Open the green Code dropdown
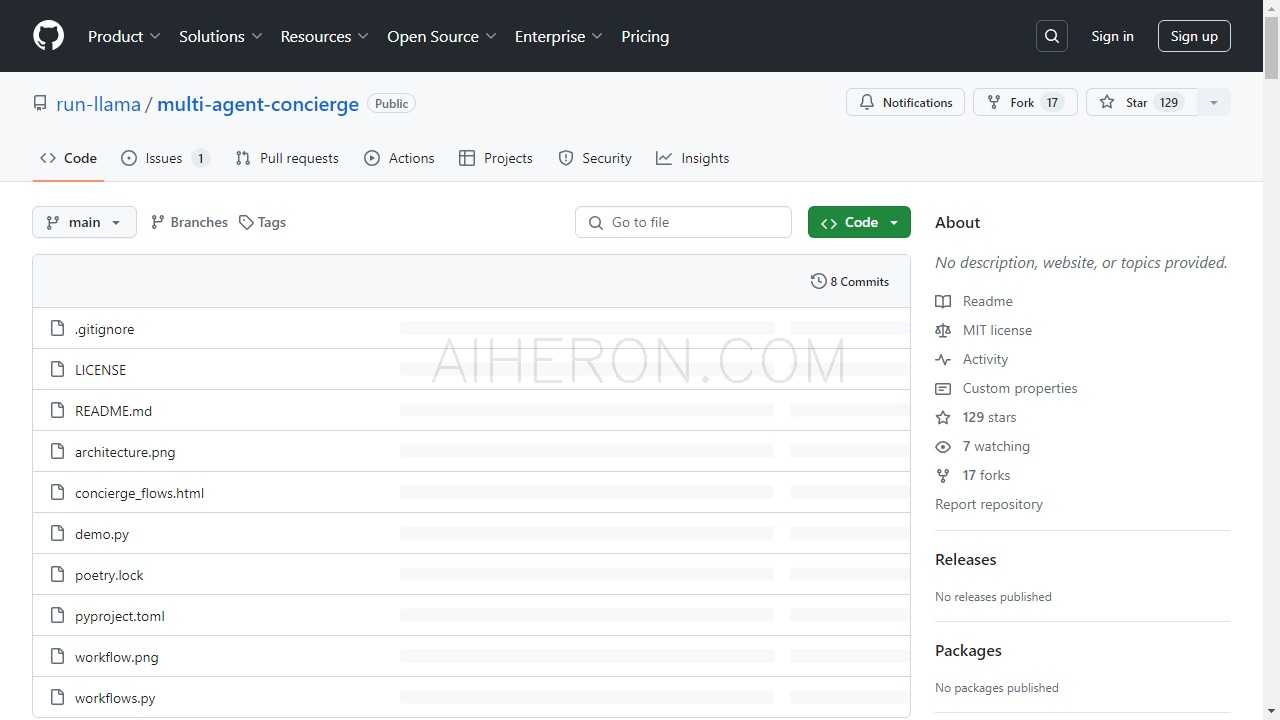Image resolution: width=1280 pixels, height=720 pixels. [x=859, y=222]
